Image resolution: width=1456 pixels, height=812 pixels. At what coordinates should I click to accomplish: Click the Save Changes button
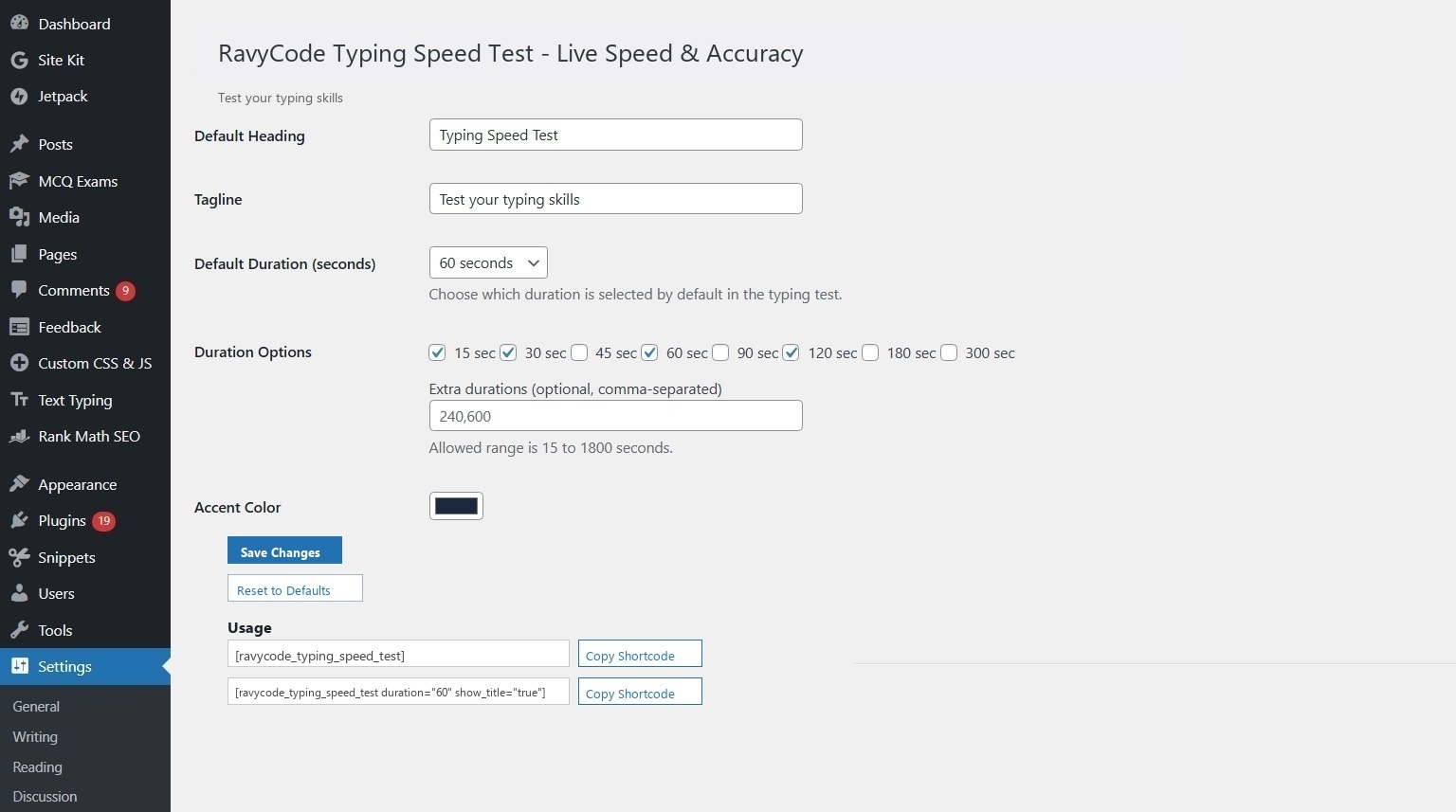pos(284,550)
